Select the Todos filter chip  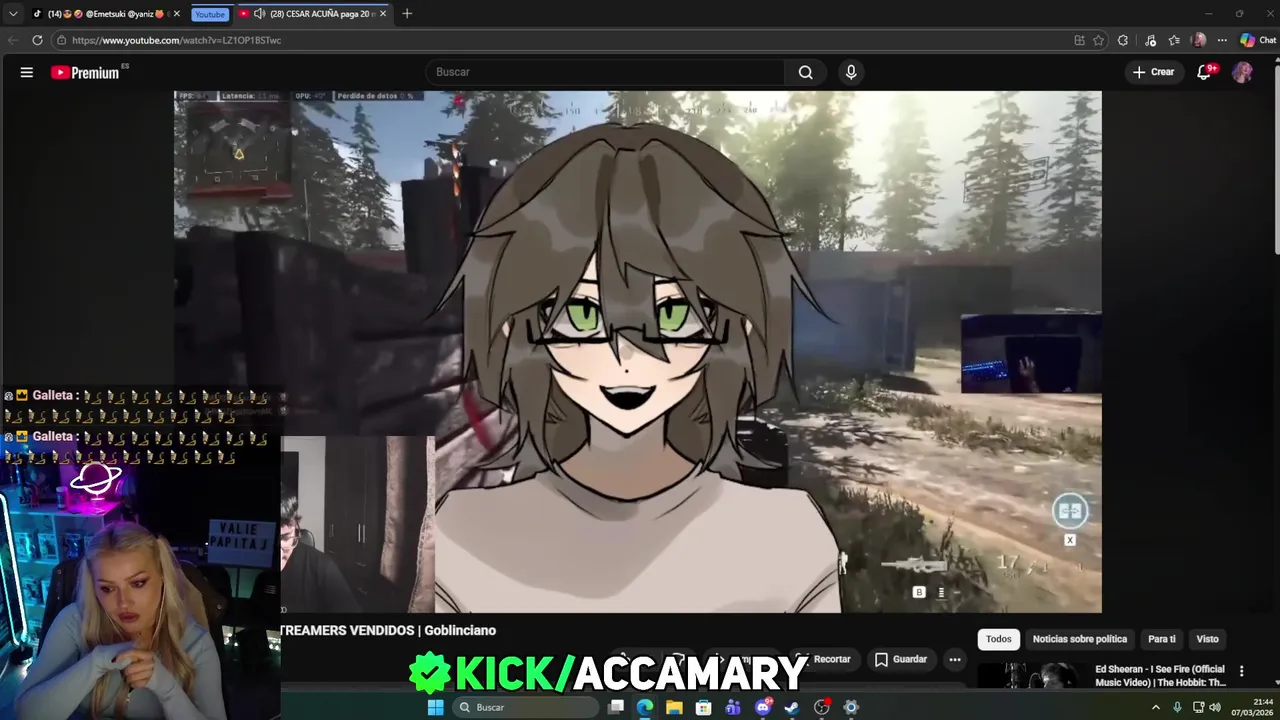coord(998,639)
